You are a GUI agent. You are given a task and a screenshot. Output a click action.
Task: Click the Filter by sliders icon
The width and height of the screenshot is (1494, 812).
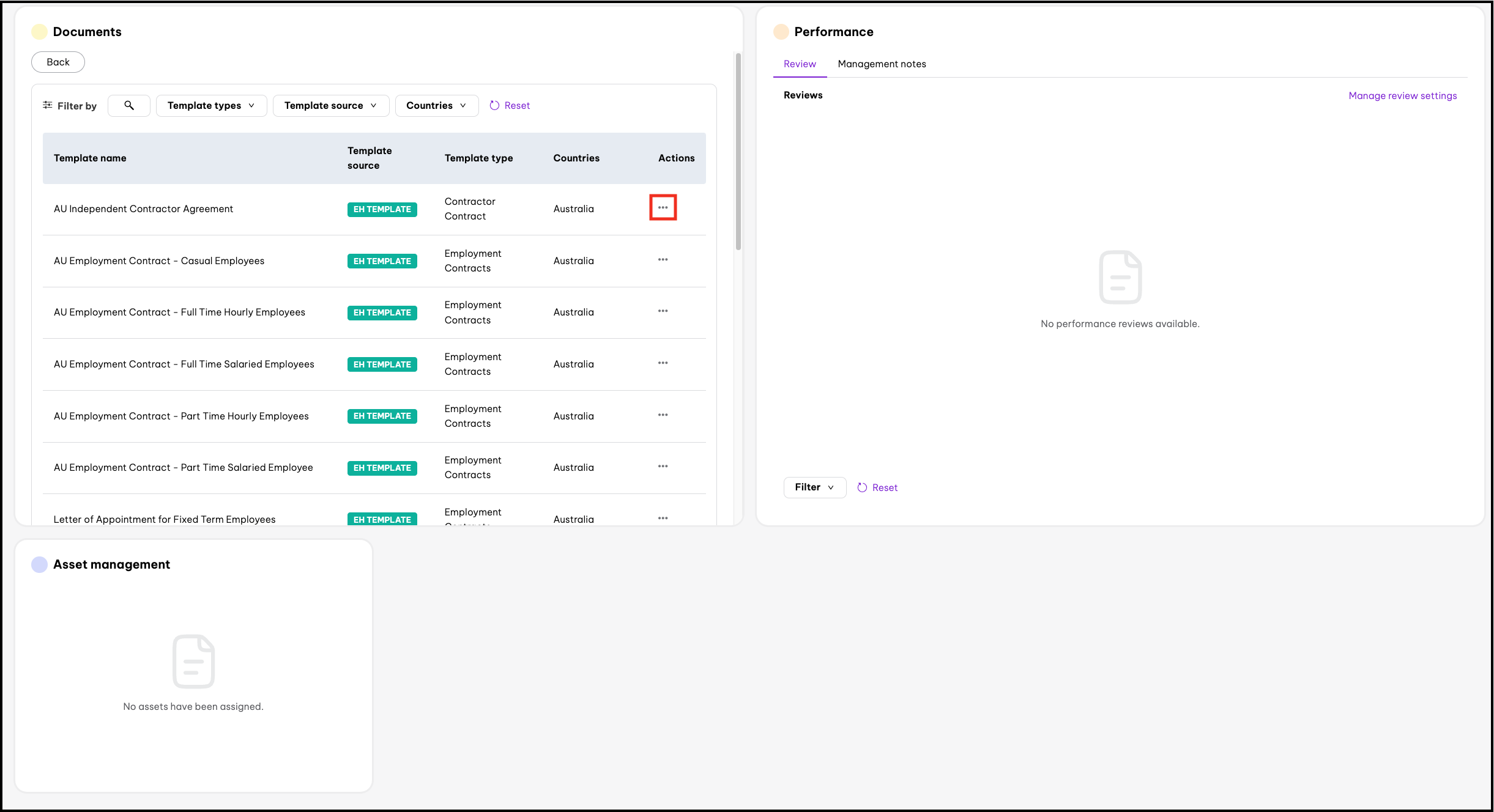tap(48, 105)
